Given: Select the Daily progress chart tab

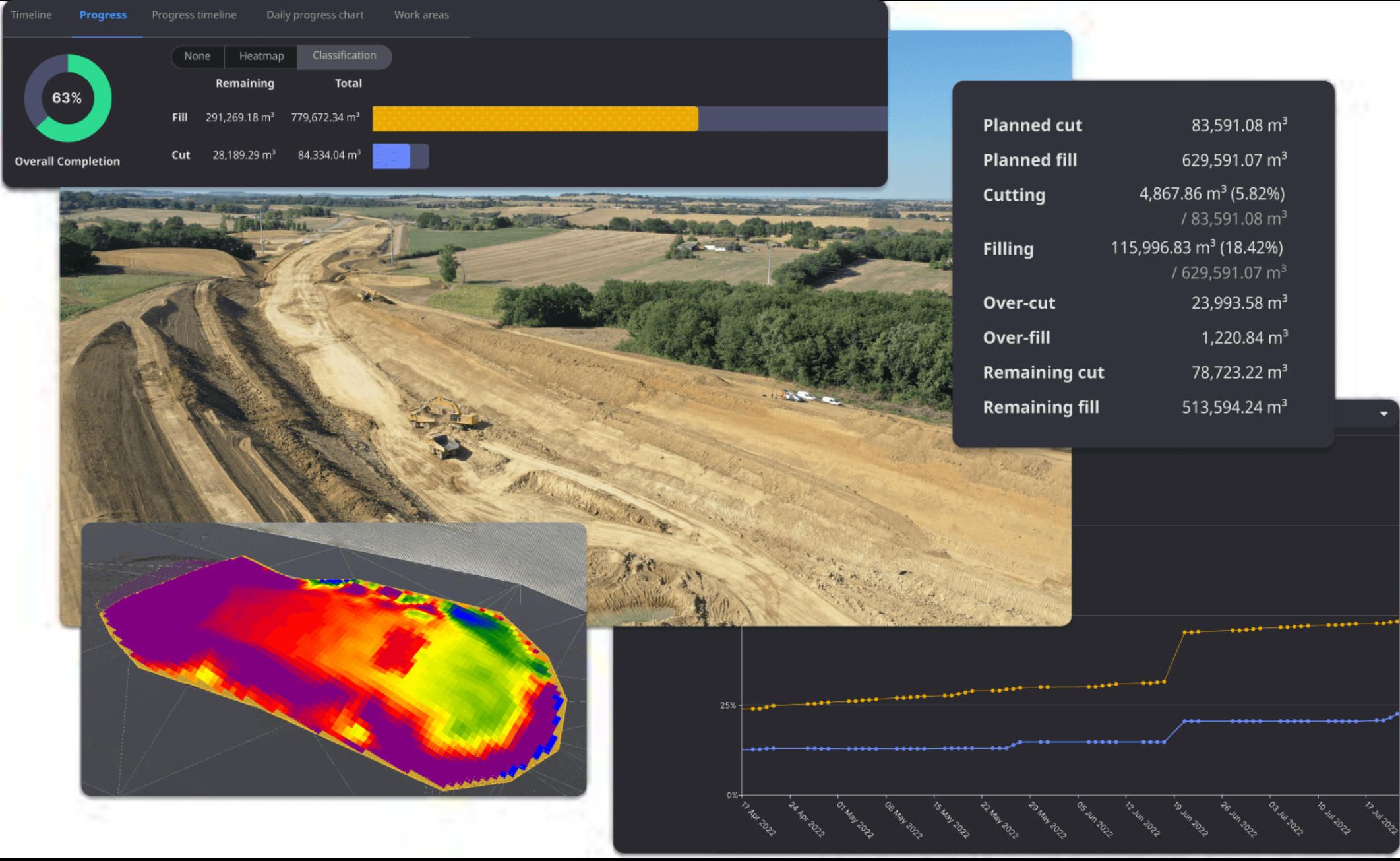Looking at the screenshot, I should coord(315,15).
